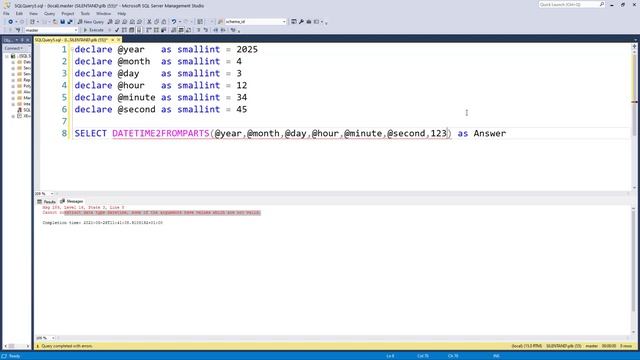Click the value 2025 on line 1
The height and width of the screenshot is (360, 640).
point(247,49)
